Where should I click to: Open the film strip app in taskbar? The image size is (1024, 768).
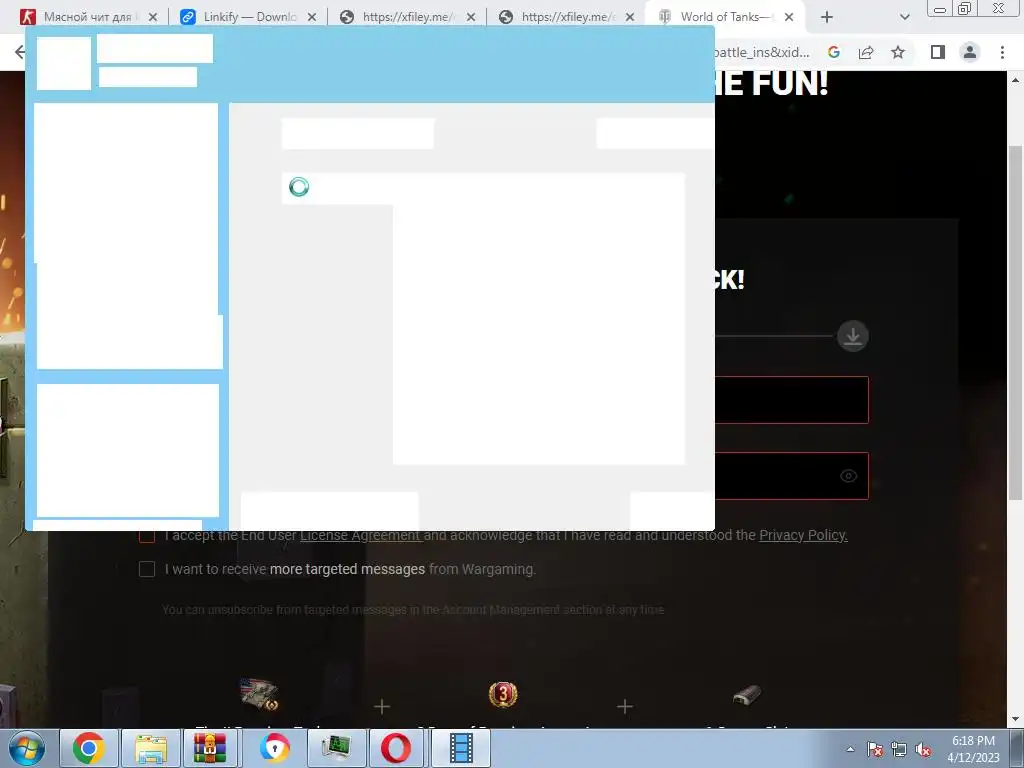[461, 748]
